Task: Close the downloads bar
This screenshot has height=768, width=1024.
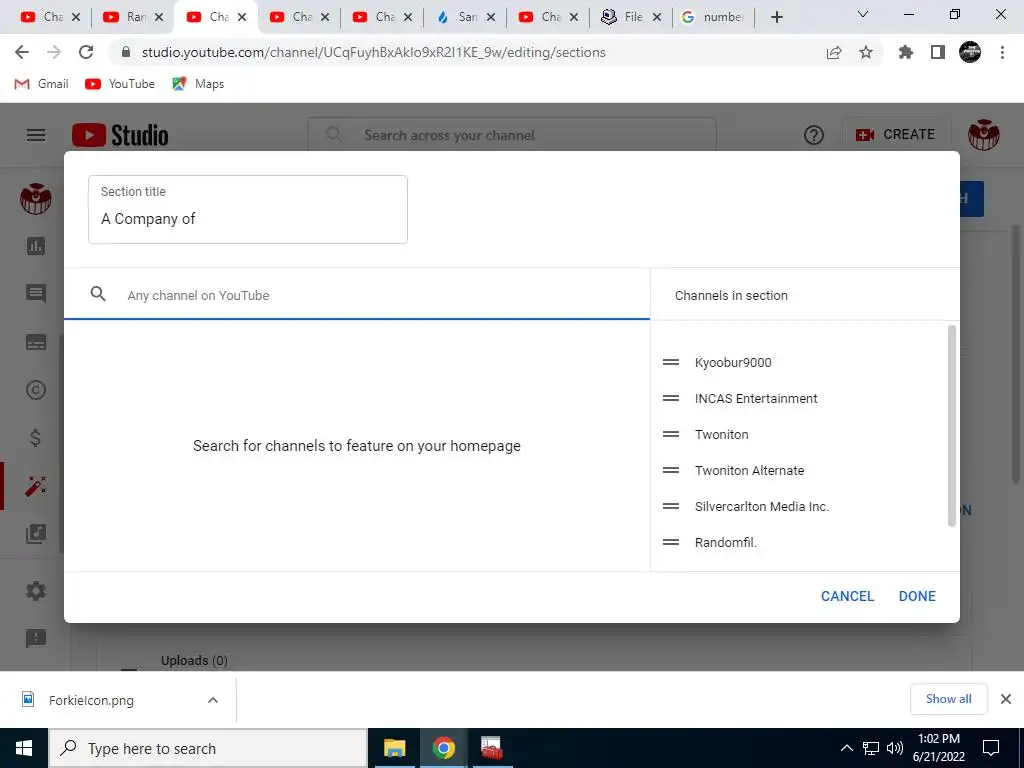Action: [x=1006, y=699]
